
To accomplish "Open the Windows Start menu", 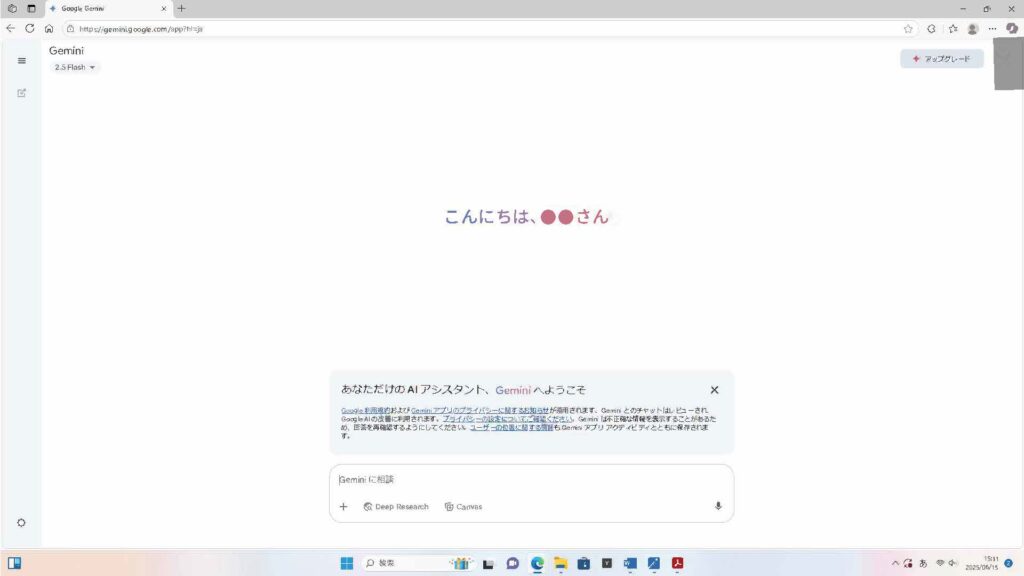I will 347,563.
